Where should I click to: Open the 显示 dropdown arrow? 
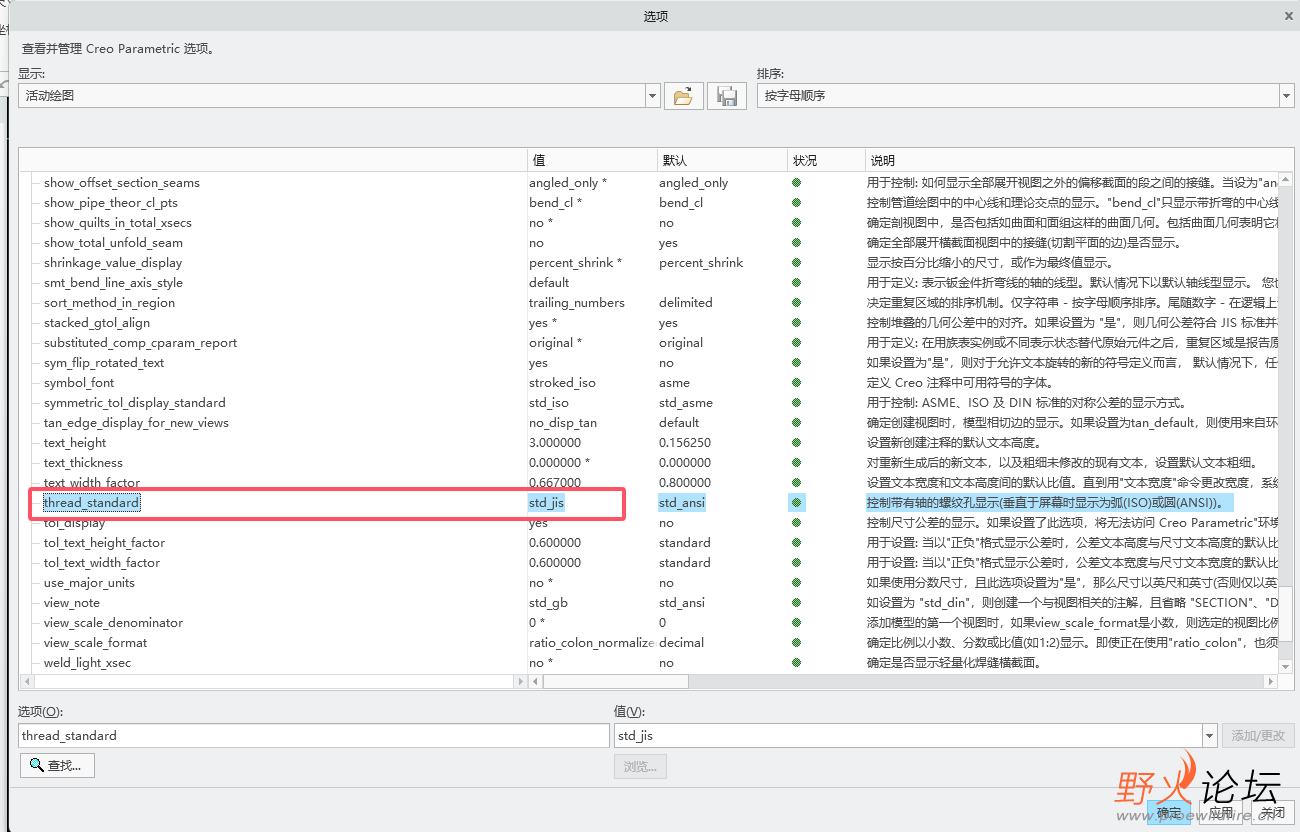point(653,96)
